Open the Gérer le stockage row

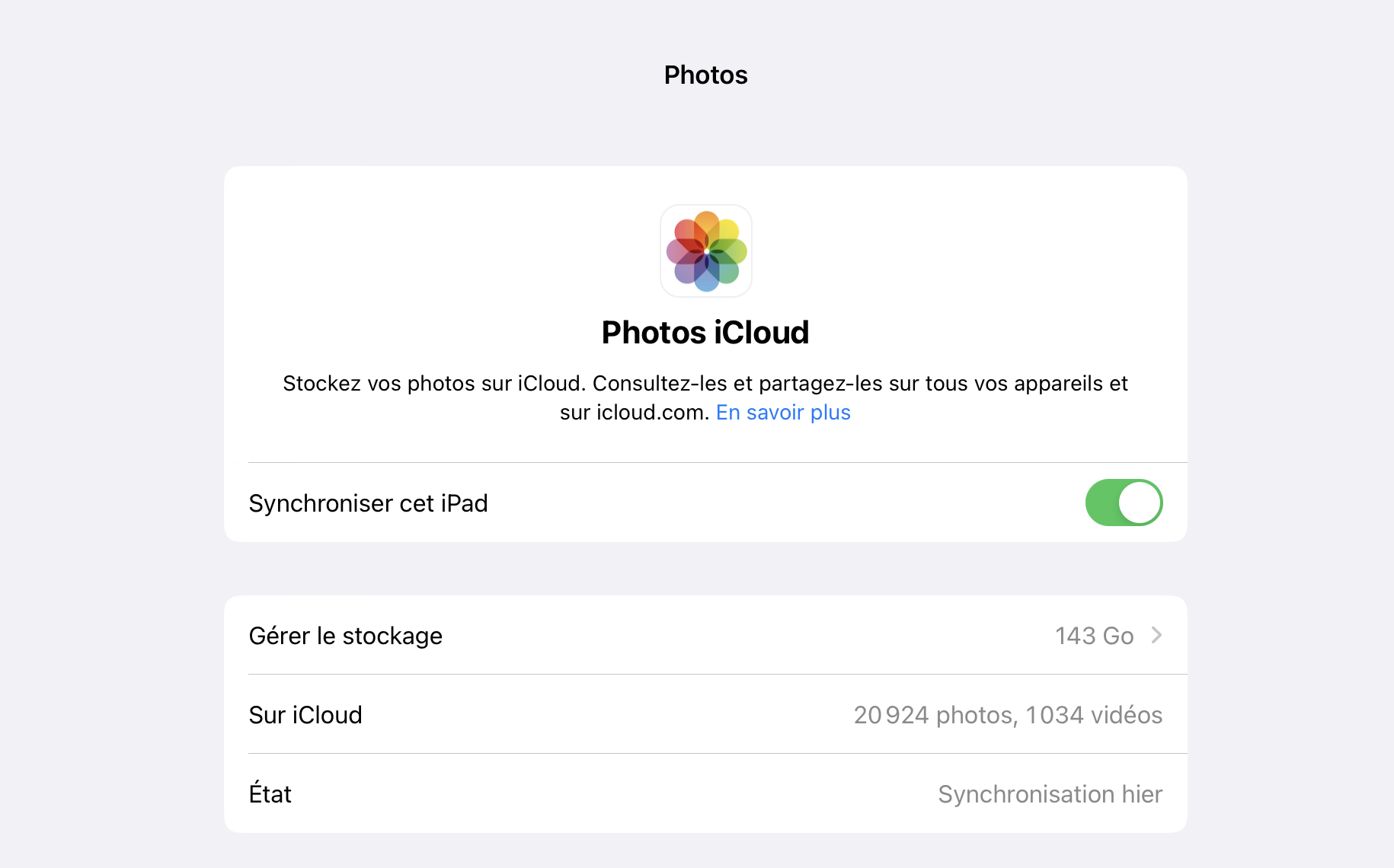coord(705,635)
